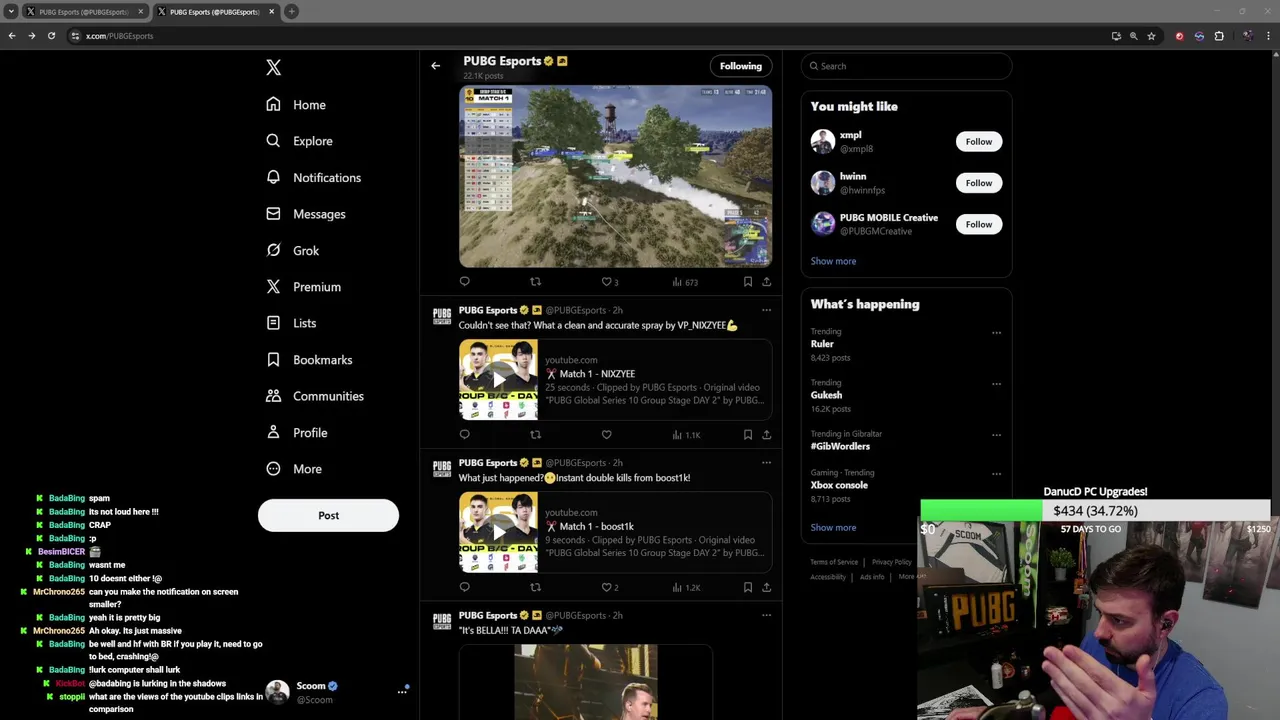Viewport: 1280px width, 720px height.
Task: Repost the gameplay video post
Action: [x=535, y=282]
